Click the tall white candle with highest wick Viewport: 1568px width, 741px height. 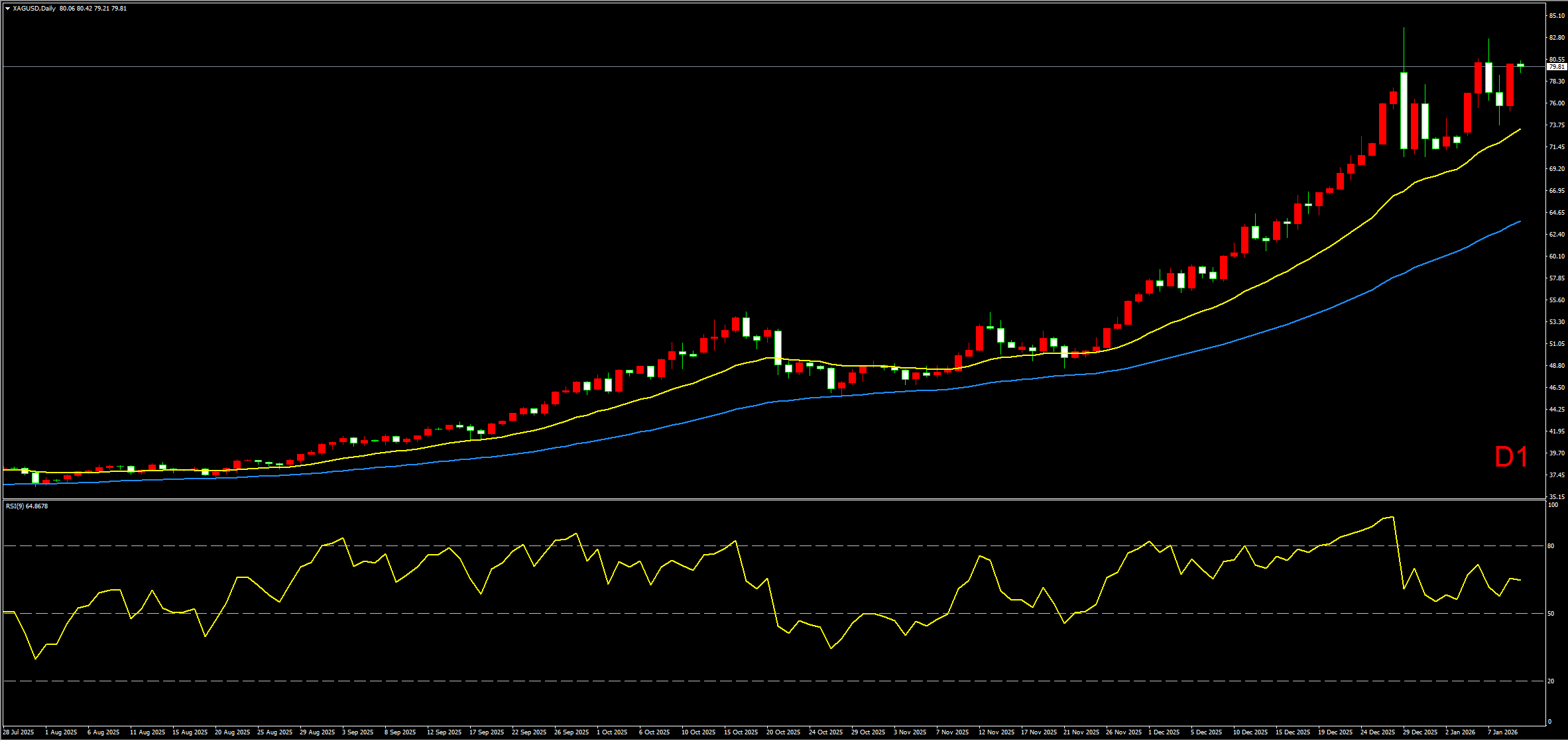1404,110
